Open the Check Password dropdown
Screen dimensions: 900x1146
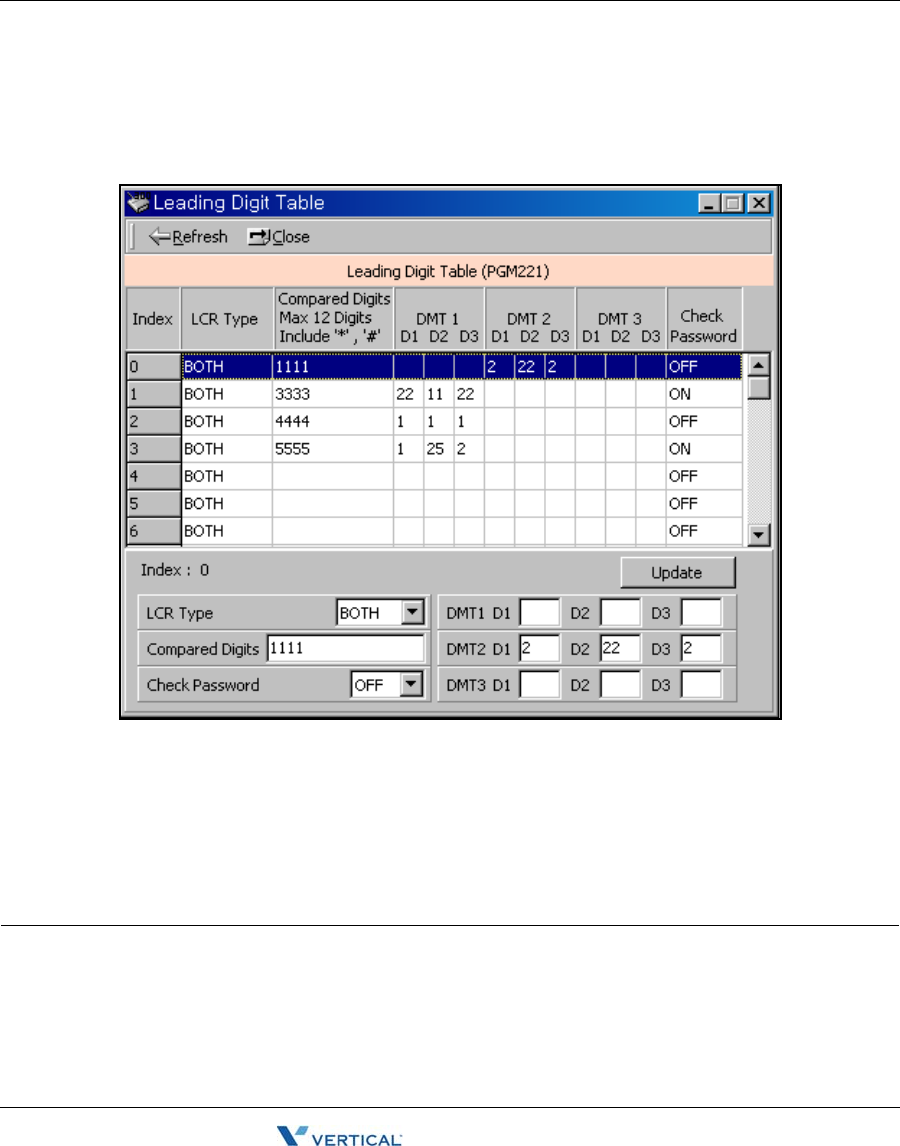[x=412, y=684]
